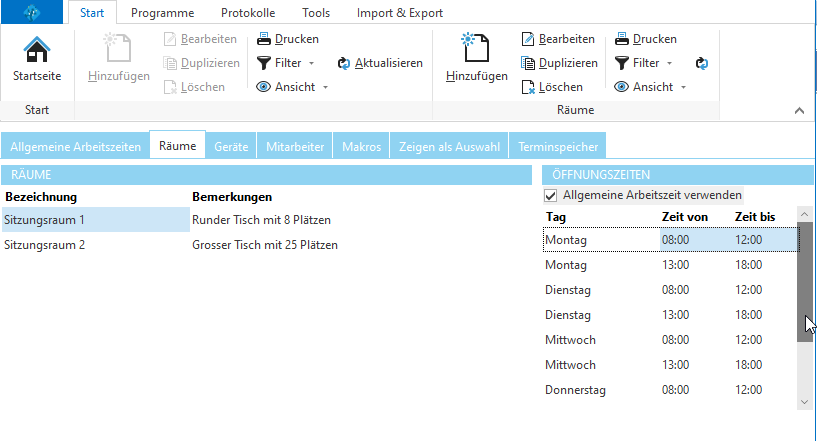The height and width of the screenshot is (441, 817).
Task: Collapse the ribbon with the chevron arrow
Action: [x=799, y=111]
